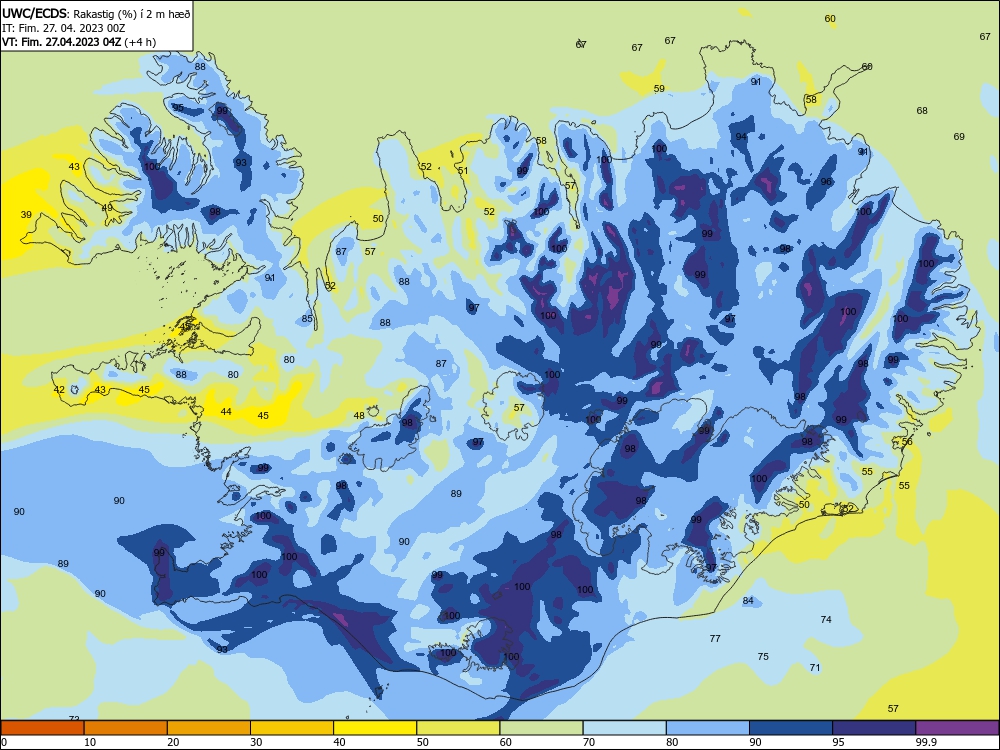Click the legend tick label '99.9'
1000x750 pixels.
pos(927,742)
